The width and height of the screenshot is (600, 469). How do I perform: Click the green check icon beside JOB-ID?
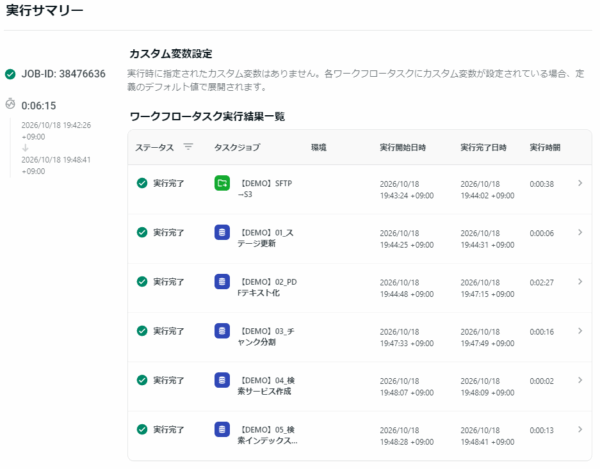coord(10,74)
